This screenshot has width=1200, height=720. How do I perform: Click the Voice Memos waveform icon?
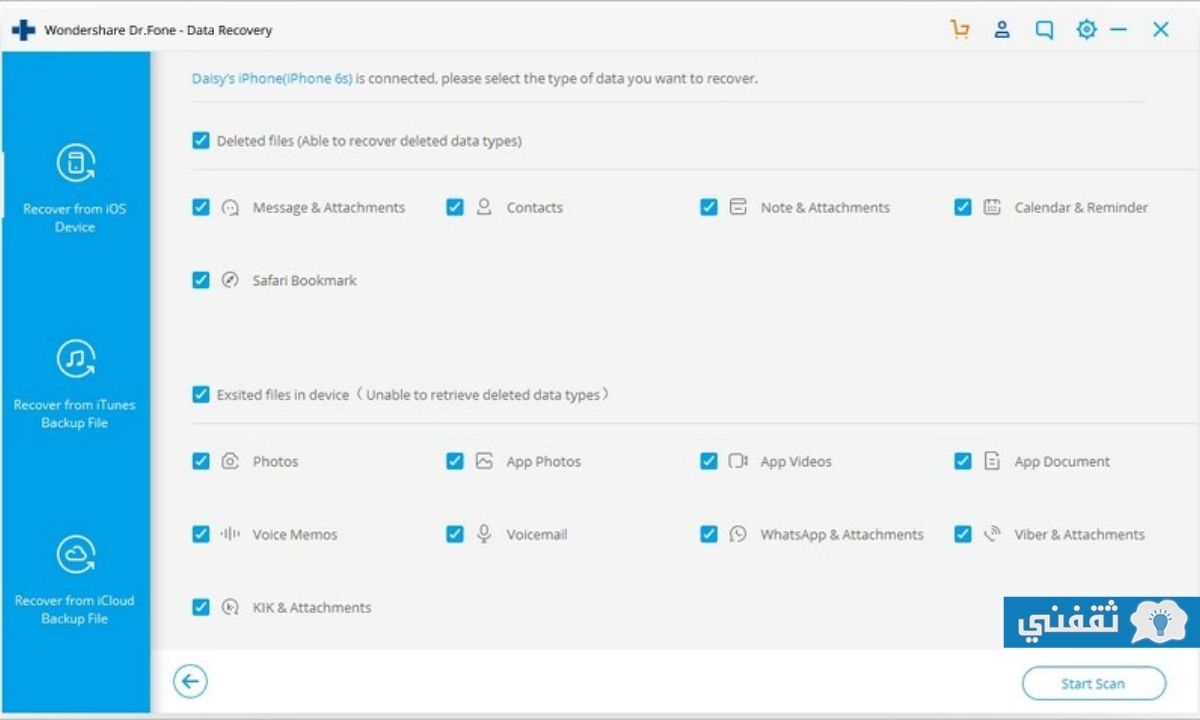[230, 534]
